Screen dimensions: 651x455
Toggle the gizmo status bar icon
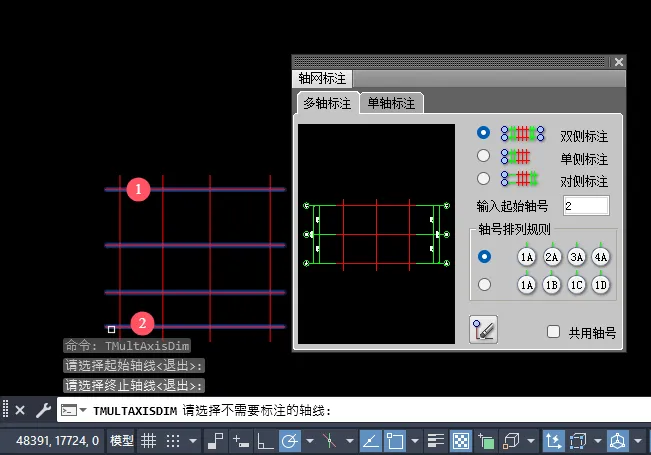(x=617, y=440)
